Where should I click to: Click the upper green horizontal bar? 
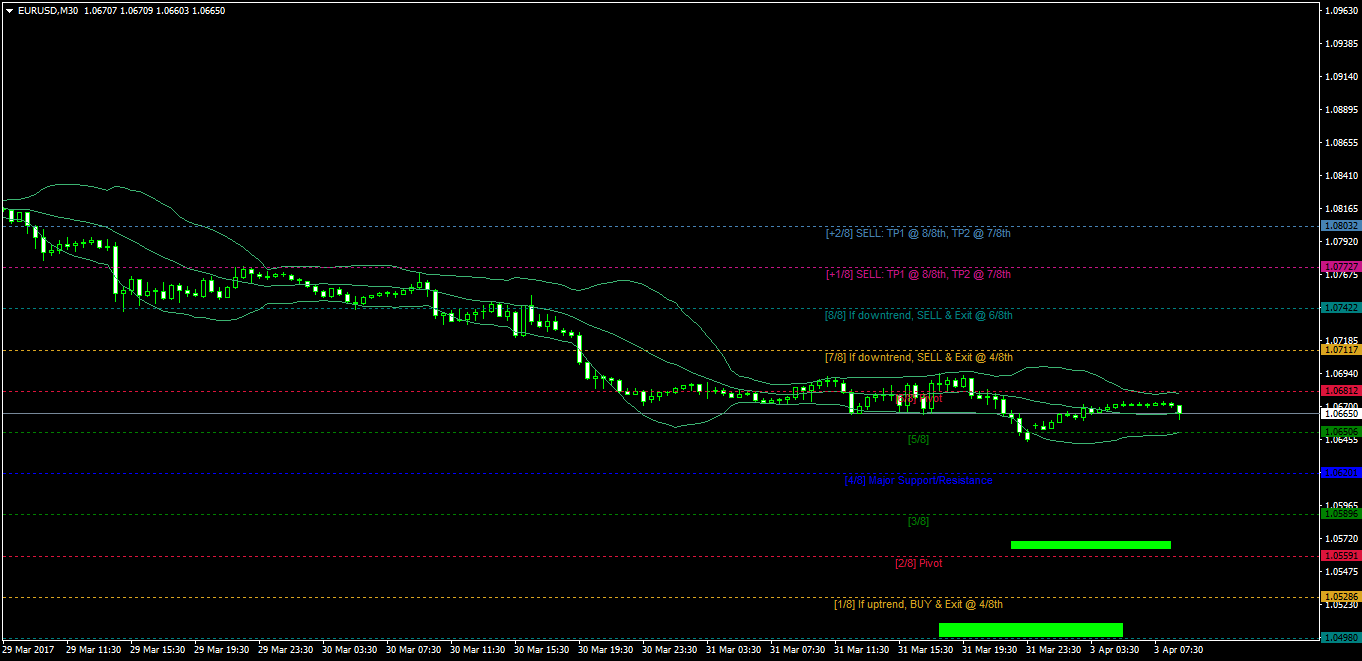pos(1090,545)
